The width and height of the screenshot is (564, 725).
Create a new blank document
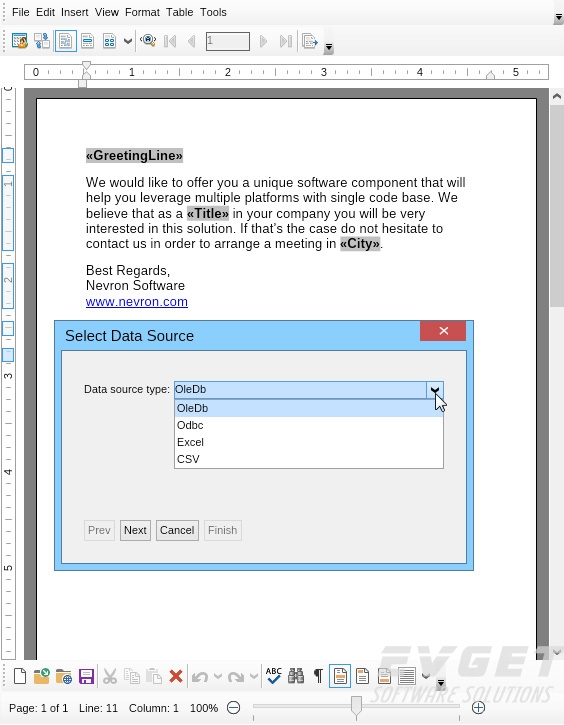(x=19, y=676)
